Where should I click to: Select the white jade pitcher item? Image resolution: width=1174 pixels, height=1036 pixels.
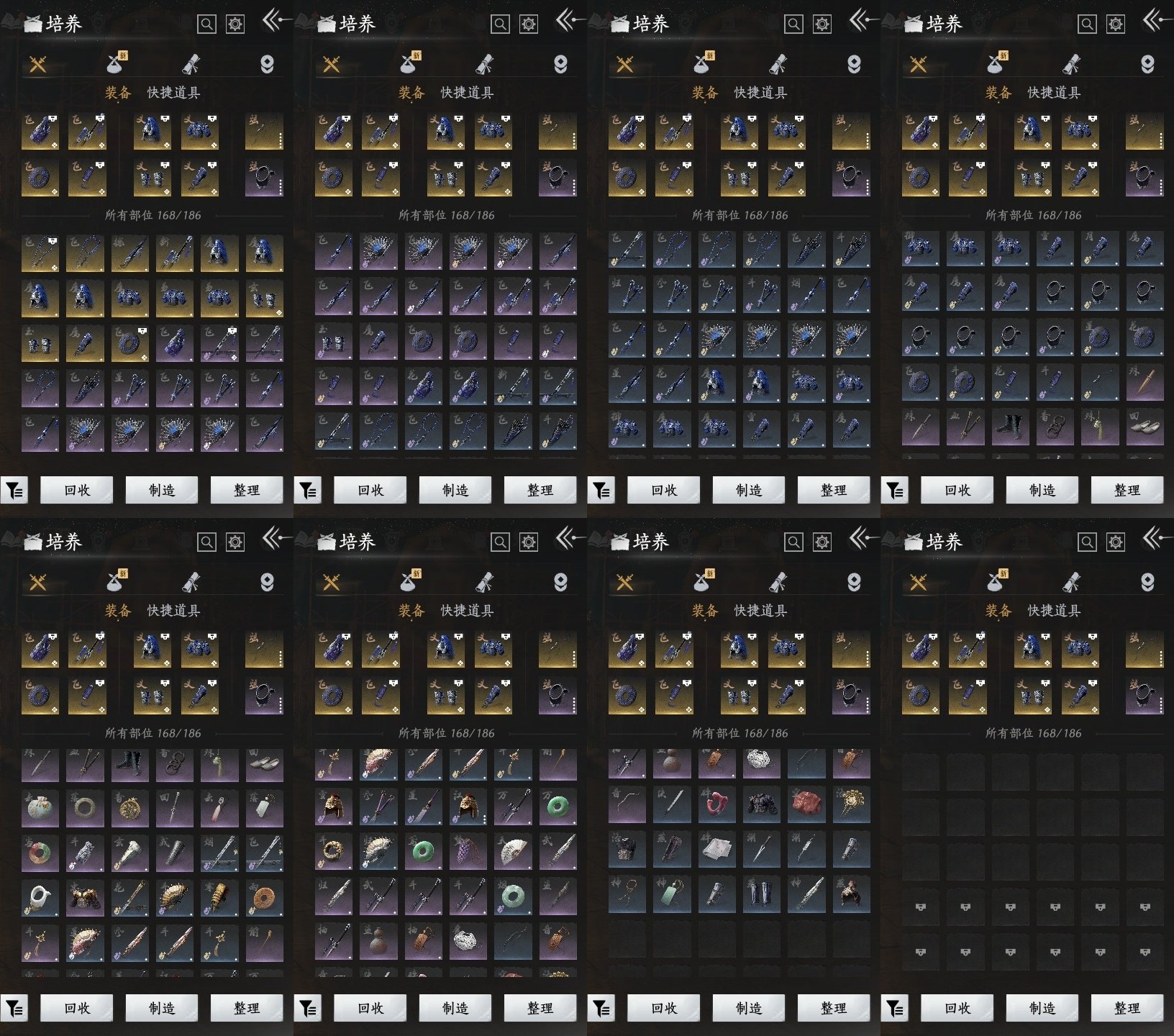tap(40, 897)
